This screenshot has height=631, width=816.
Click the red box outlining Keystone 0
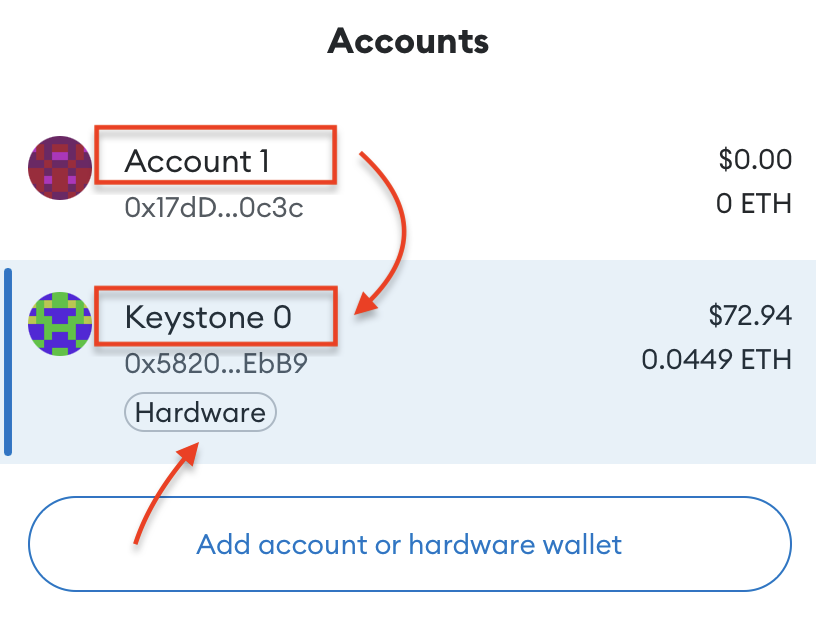215,288
